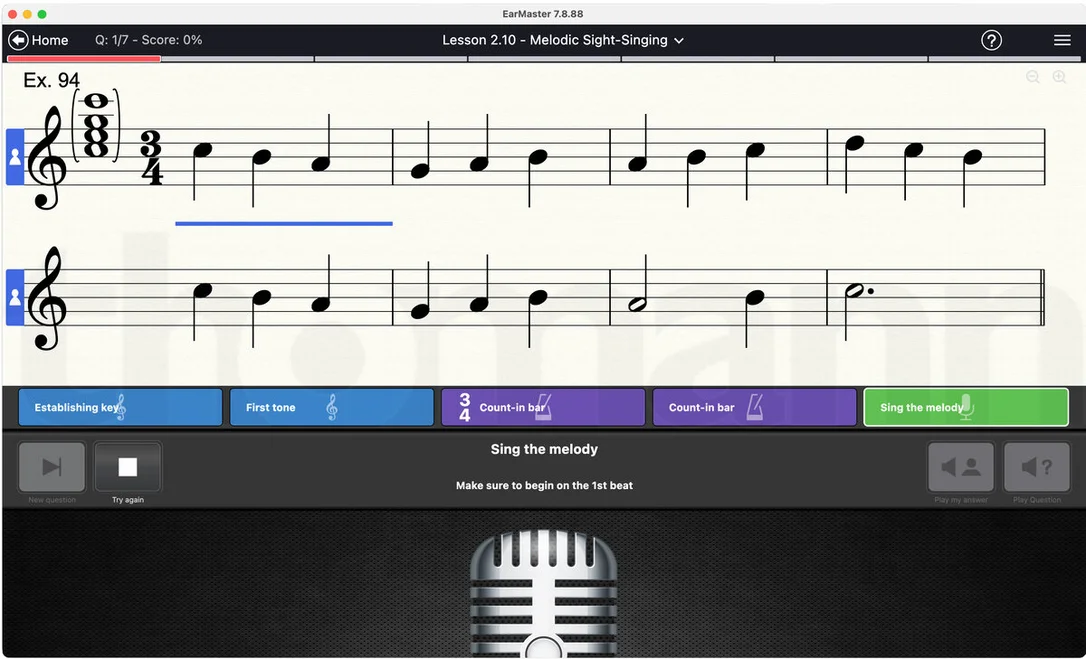Go back with the Home arrow icon
1086x659 pixels.
pyautogui.click(x=18, y=40)
